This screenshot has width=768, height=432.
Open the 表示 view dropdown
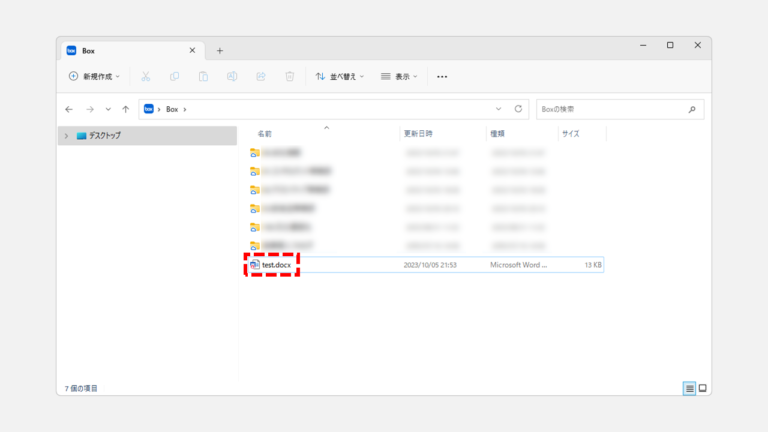pyautogui.click(x=399, y=76)
